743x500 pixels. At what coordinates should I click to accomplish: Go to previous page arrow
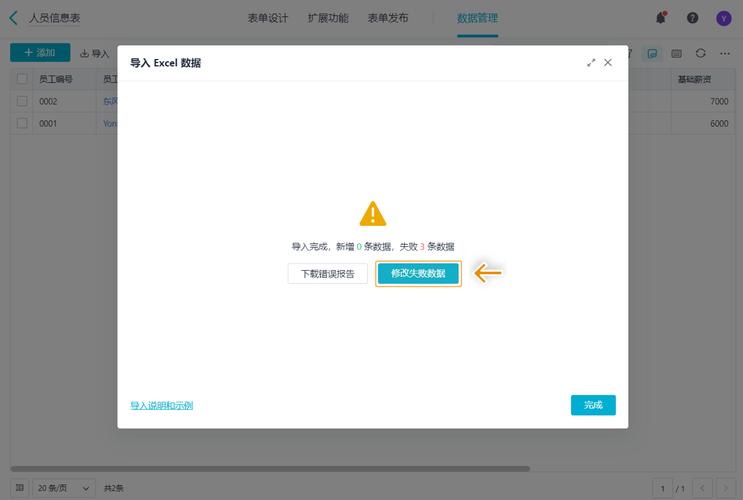[x=702, y=488]
